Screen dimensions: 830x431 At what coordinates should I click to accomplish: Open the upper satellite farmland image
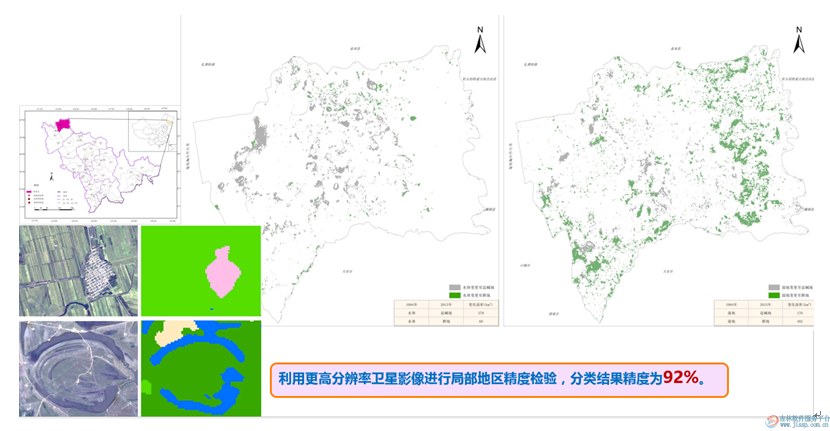click(x=75, y=270)
